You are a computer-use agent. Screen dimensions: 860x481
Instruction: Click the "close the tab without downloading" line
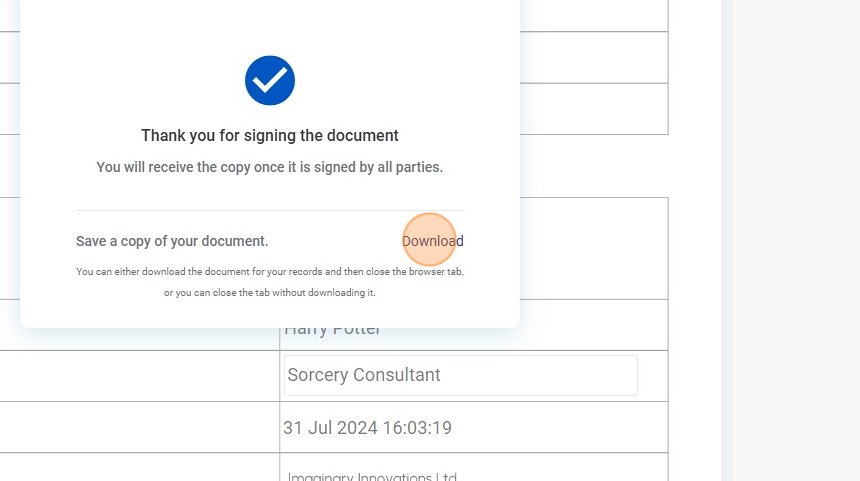click(x=270, y=293)
